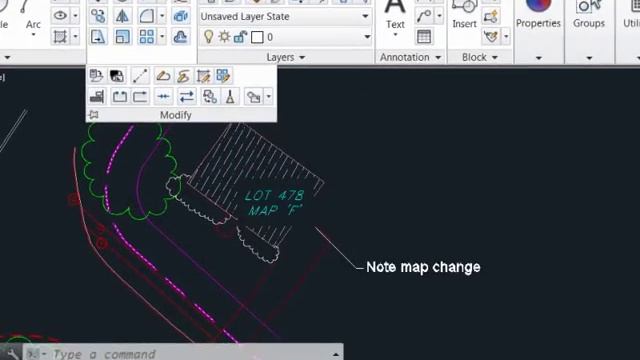Choose the Edit Spline tool
640x360 pixels.
tap(183, 76)
